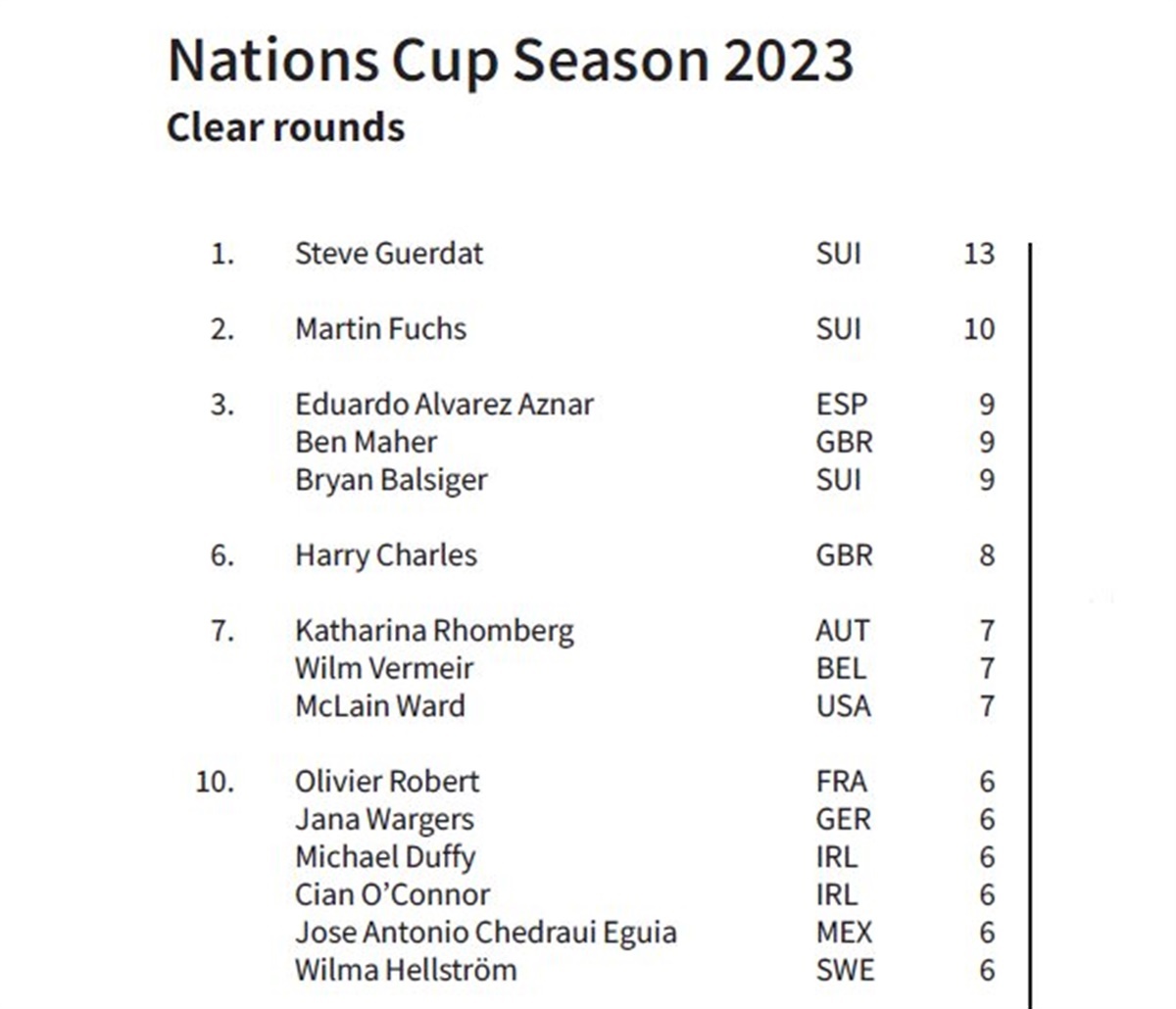The height and width of the screenshot is (1009, 1176).
Task: Click Steve Guerdat's score of 13
Action: (x=978, y=254)
